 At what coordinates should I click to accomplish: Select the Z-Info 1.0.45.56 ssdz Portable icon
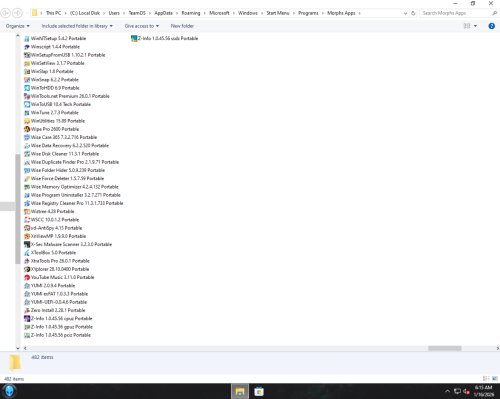tap(134, 39)
